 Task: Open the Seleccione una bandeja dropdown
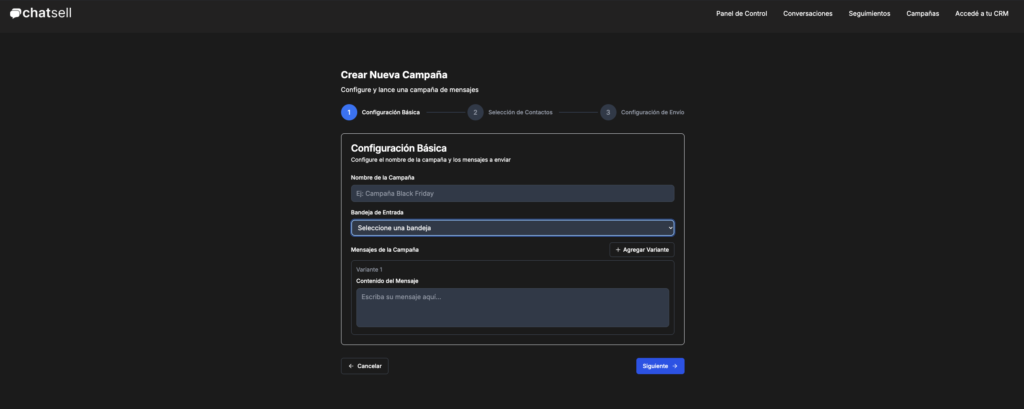[x=513, y=228]
